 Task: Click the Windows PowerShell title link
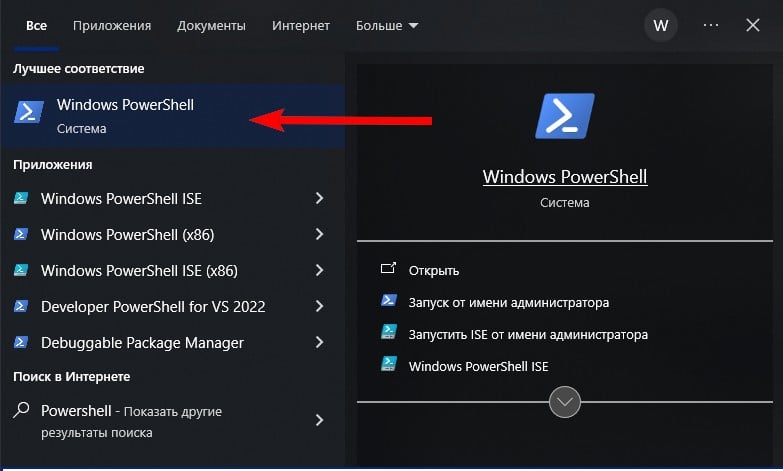click(565, 177)
